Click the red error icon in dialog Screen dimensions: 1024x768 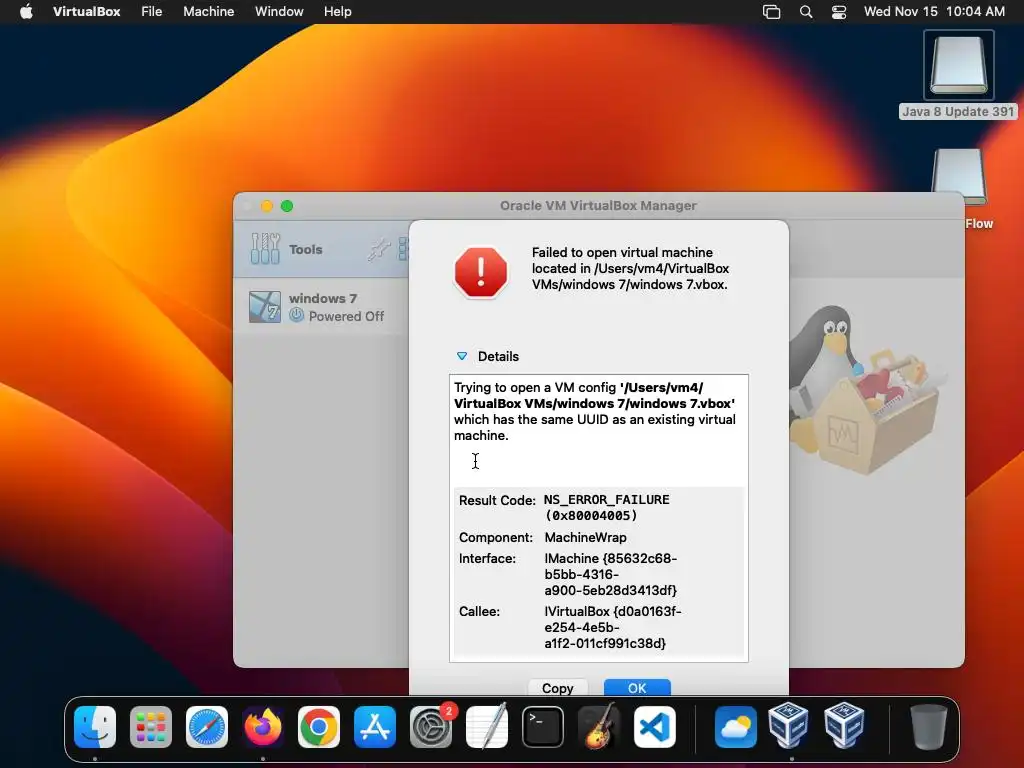[481, 272]
